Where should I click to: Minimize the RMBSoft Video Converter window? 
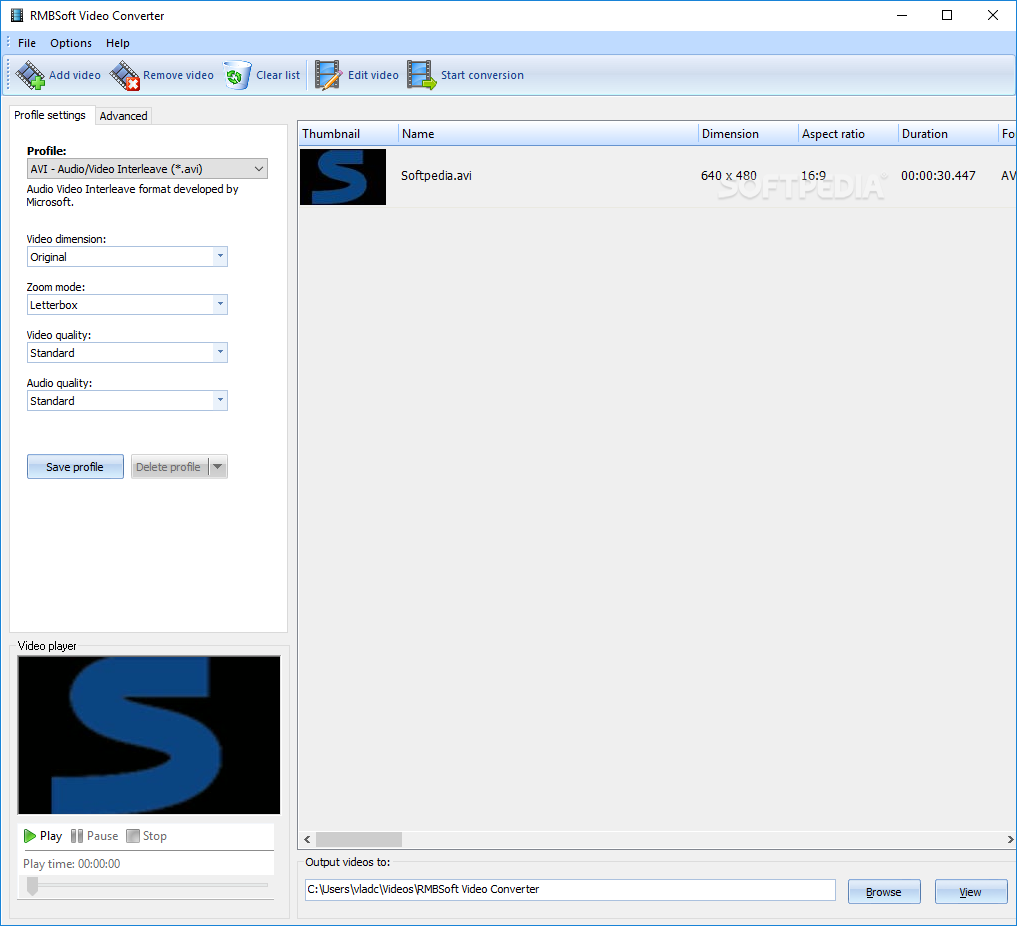coord(902,15)
